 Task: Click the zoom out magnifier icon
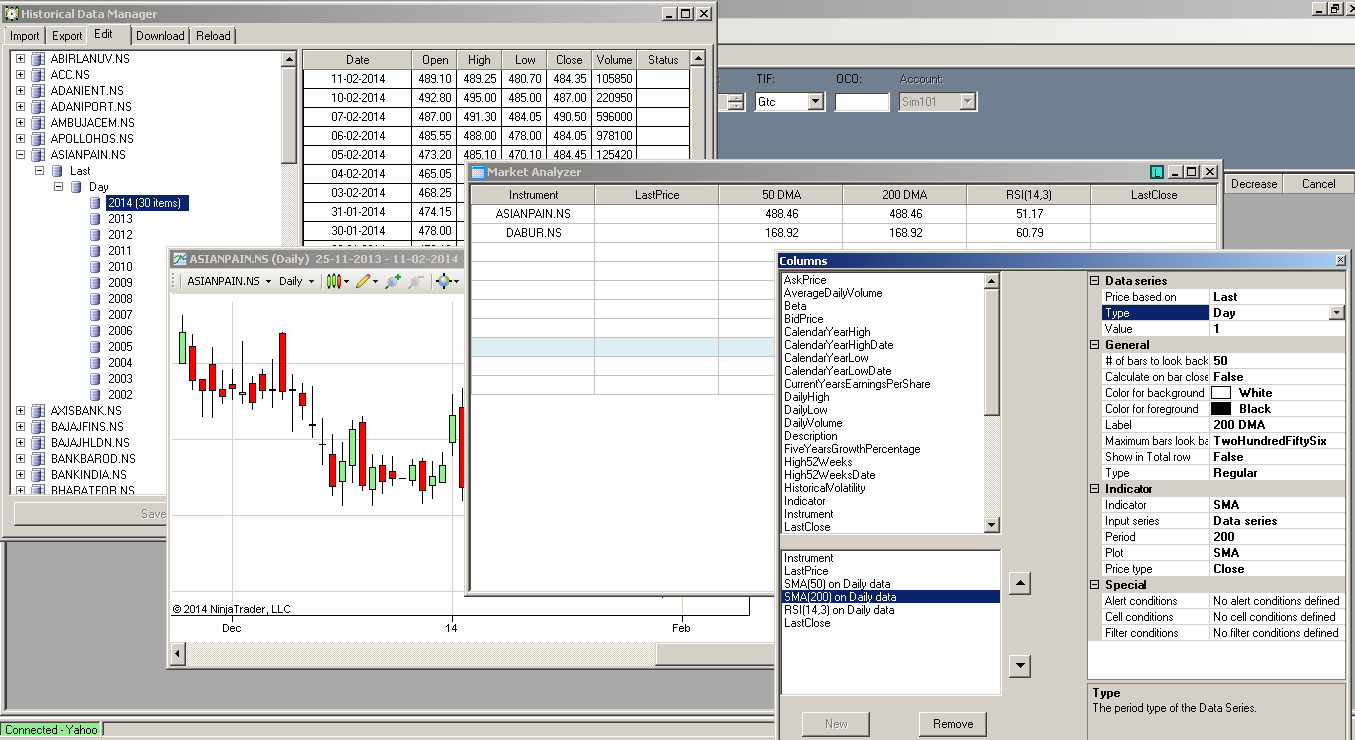[x=416, y=281]
